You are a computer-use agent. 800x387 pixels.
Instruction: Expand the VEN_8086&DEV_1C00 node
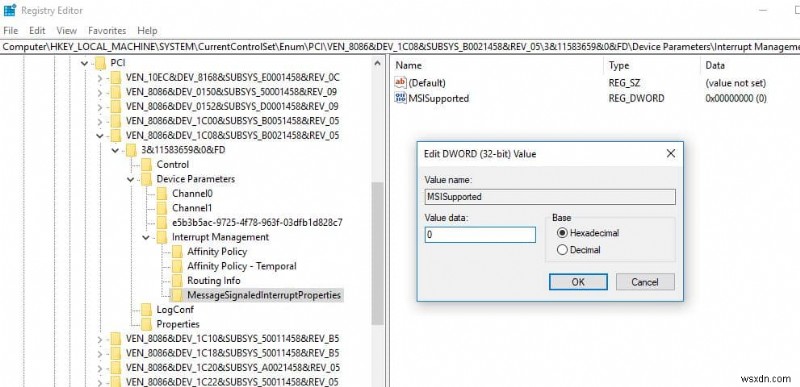point(100,121)
